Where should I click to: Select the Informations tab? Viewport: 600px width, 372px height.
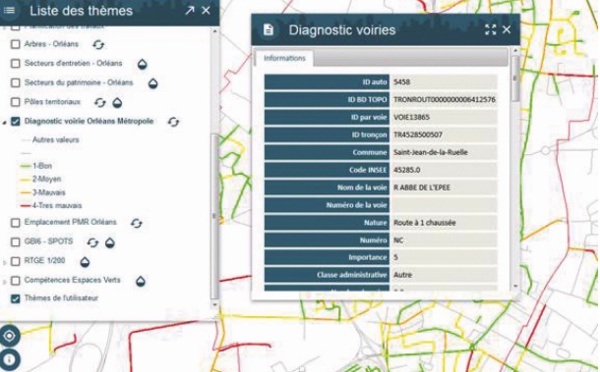284,58
